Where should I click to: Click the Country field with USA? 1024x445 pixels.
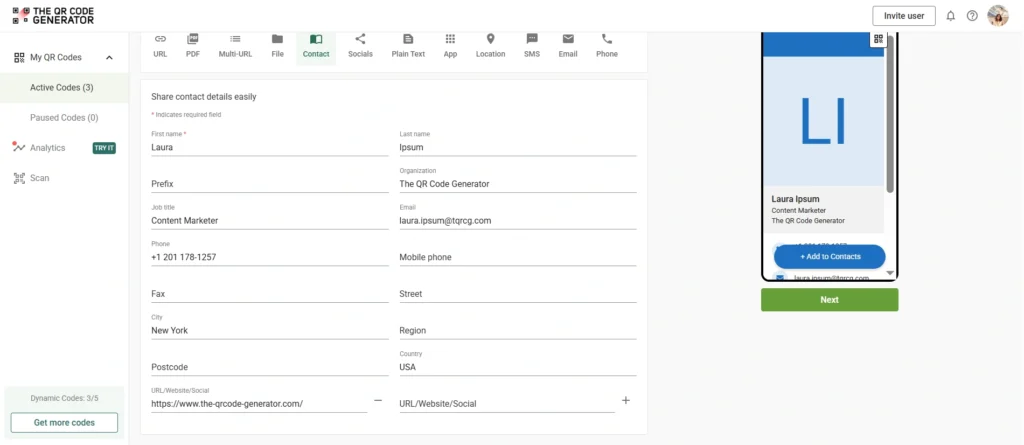(x=518, y=367)
